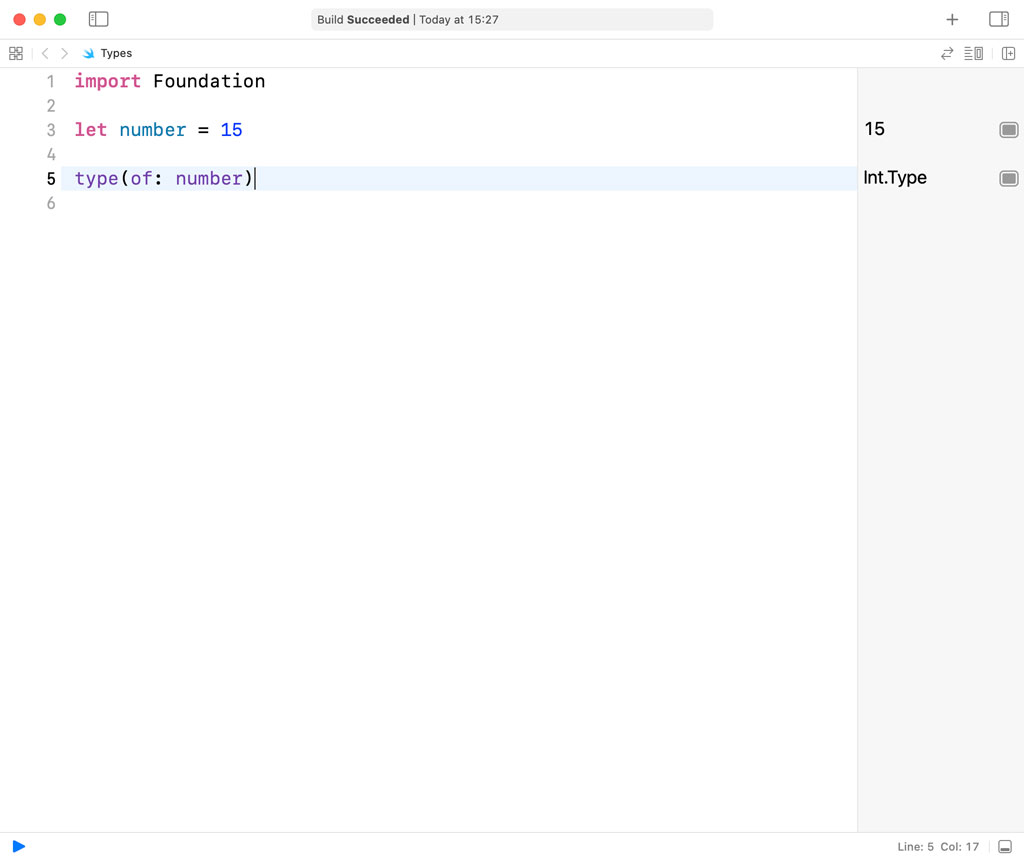Show inline result for the number 15

(1009, 129)
